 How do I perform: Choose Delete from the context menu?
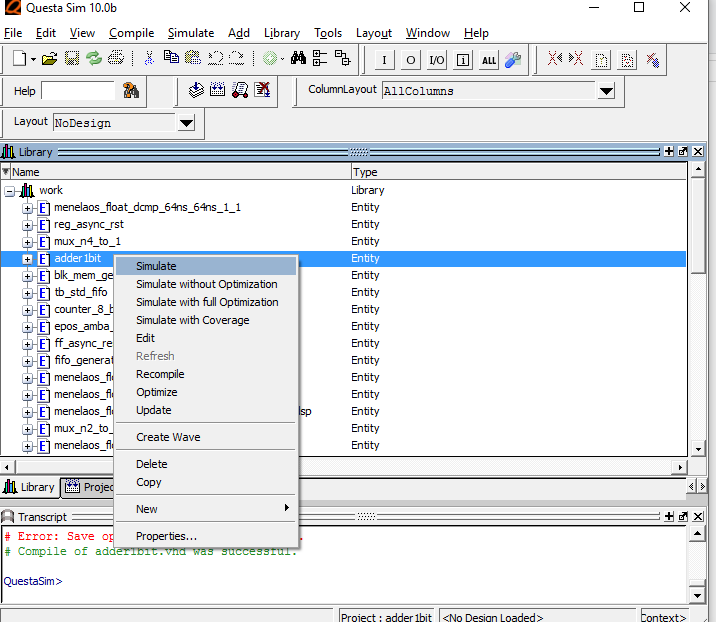tap(206, 464)
